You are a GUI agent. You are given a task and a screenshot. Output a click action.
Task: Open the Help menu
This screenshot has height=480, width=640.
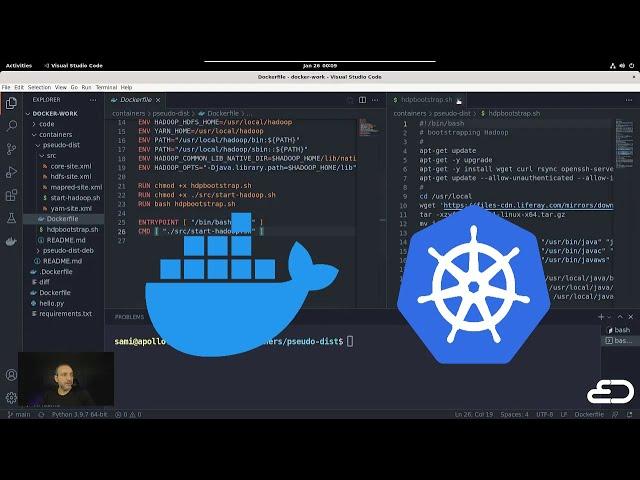pos(126,87)
